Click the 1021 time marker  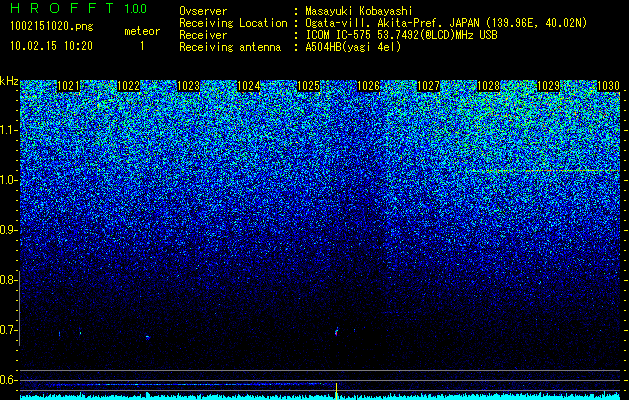click(68, 86)
